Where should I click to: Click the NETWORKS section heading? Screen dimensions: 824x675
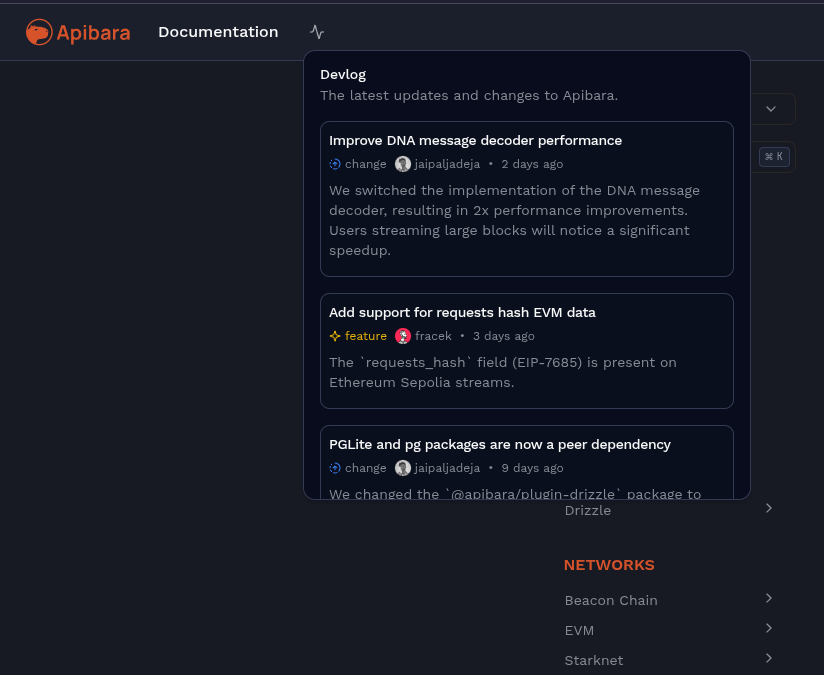pos(609,565)
